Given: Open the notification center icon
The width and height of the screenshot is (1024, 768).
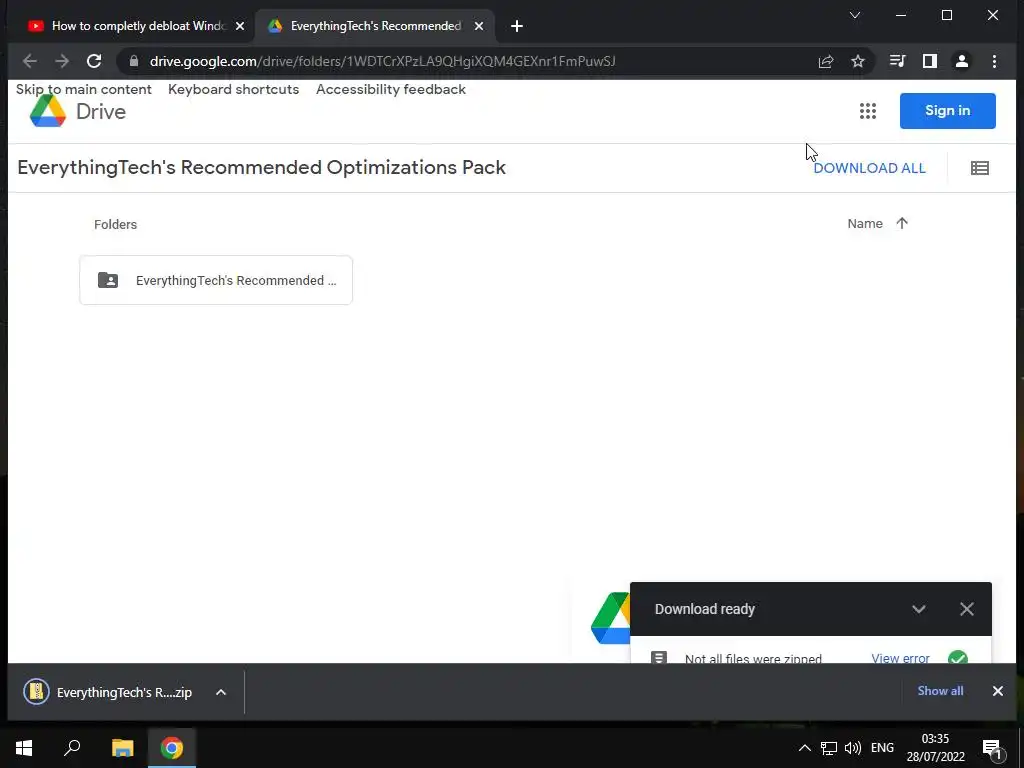Looking at the screenshot, I should pyautogui.click(x=992, y=749).
